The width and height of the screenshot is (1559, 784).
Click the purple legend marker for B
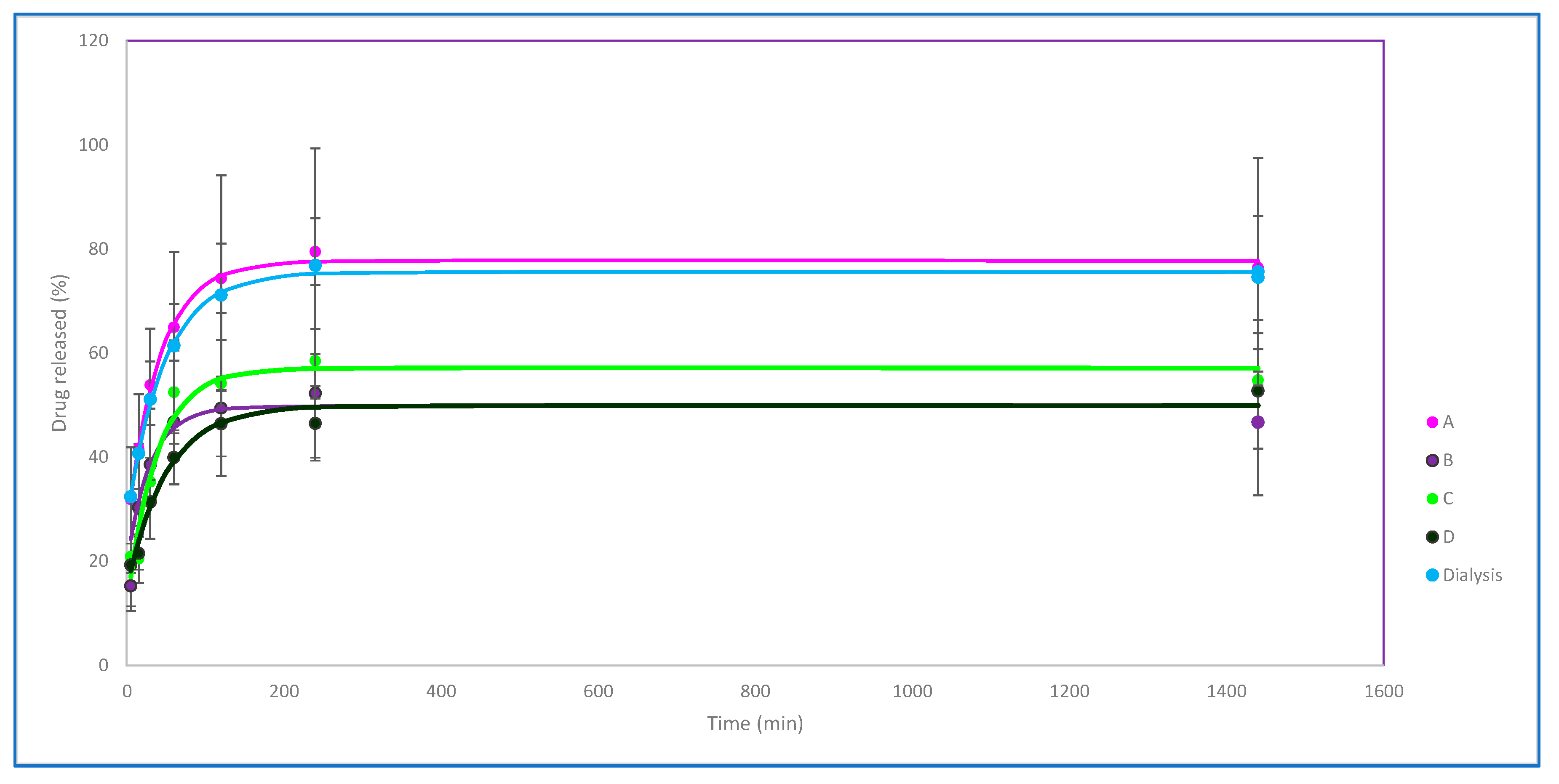[1432, 460]
